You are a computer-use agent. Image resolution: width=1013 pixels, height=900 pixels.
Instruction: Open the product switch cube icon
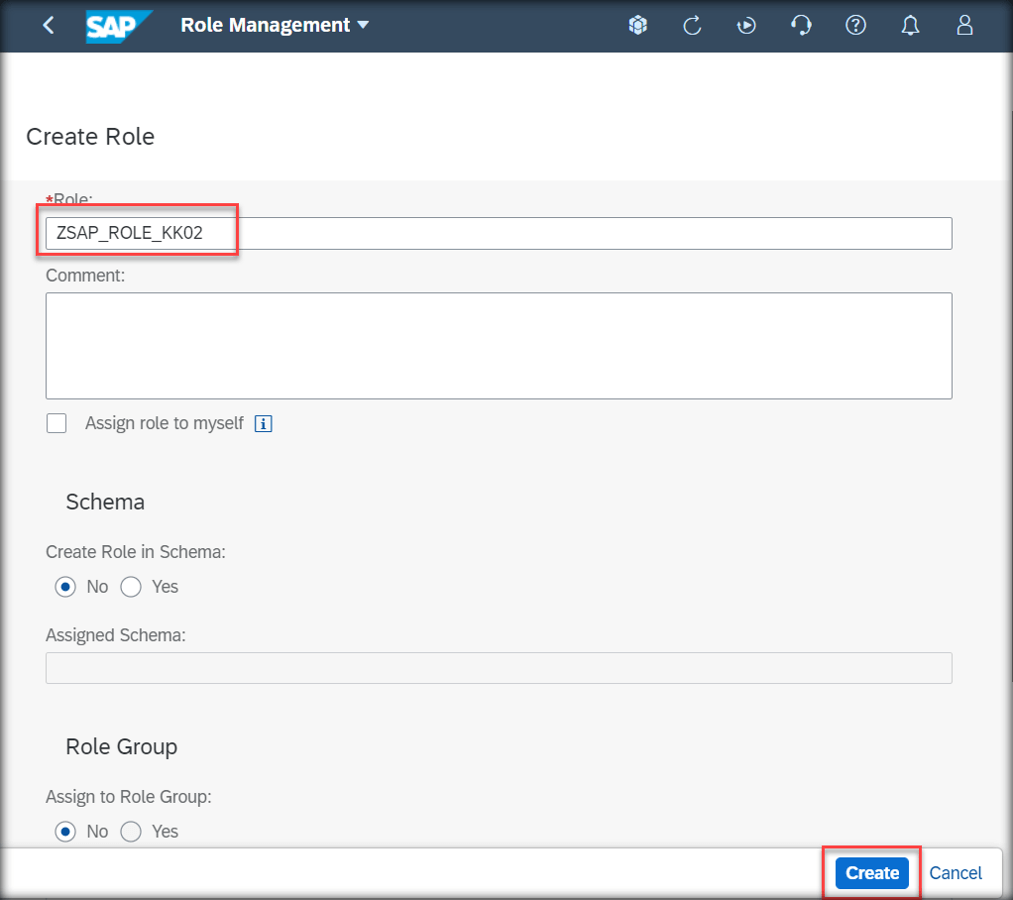(638, 25)
